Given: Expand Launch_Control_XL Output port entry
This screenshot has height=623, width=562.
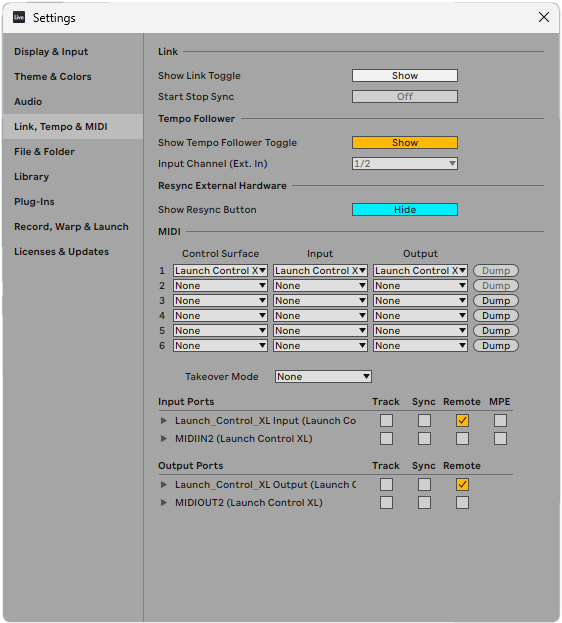Looking at the screenshot, I should pos(163,485).
